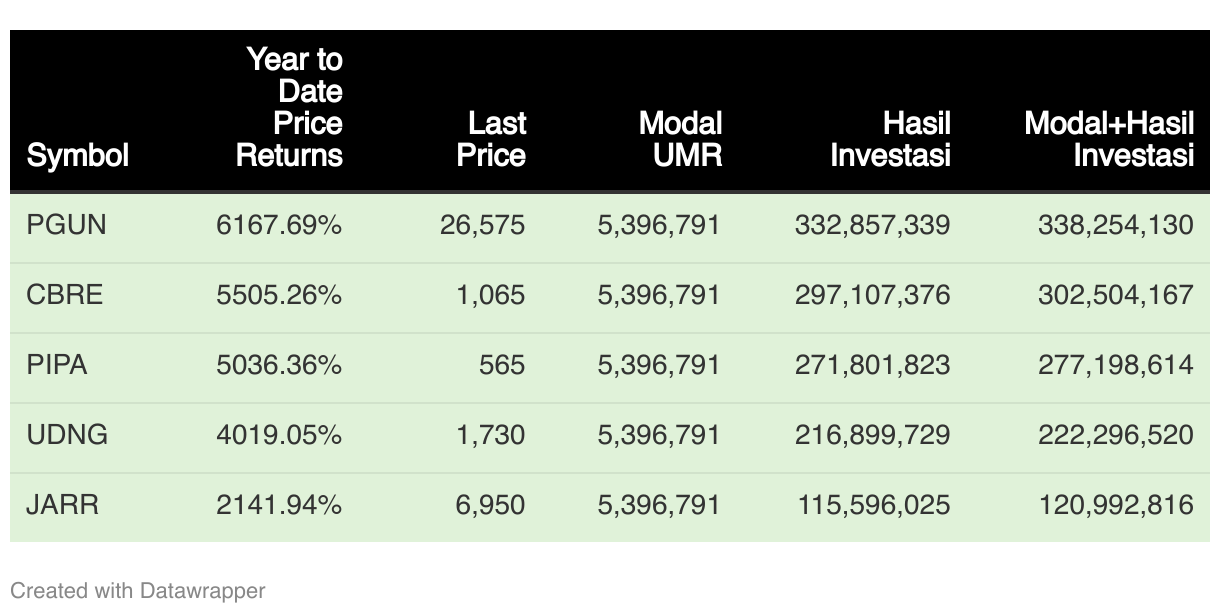Click UDNG's total value 222,296,520
This screenshot has width=1220, height=614.
click(x=1116, y=435)
